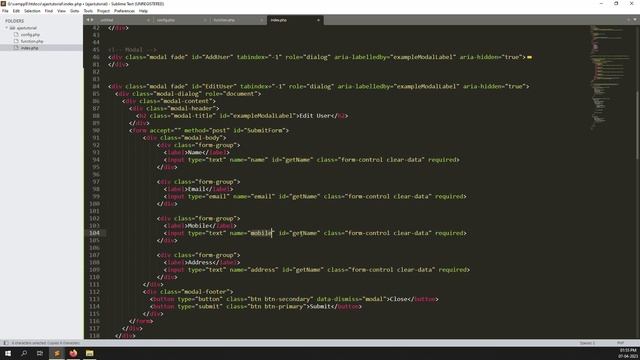The image size is (640, 360).
Task: Click the 'Edit User' title text on line 88
Action: (x=316, y=116)
